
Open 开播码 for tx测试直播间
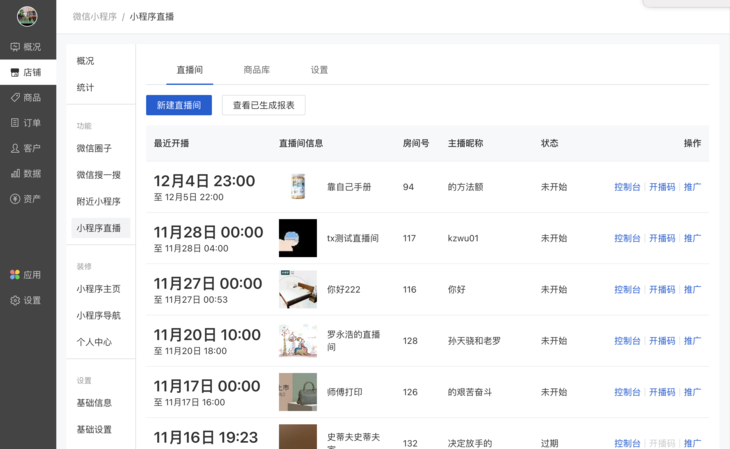(x=662, y=238)
